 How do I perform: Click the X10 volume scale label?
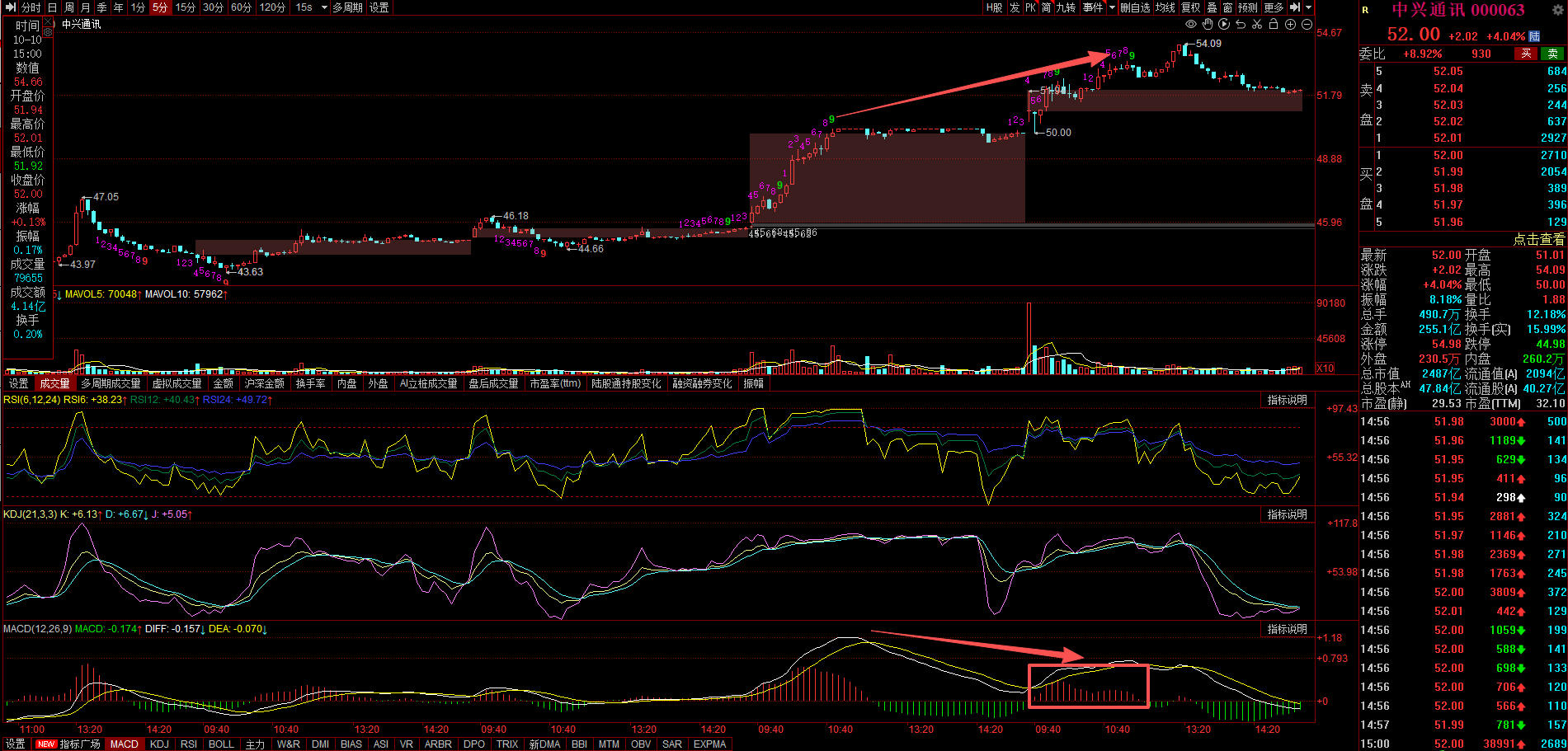pos(1326,368)
